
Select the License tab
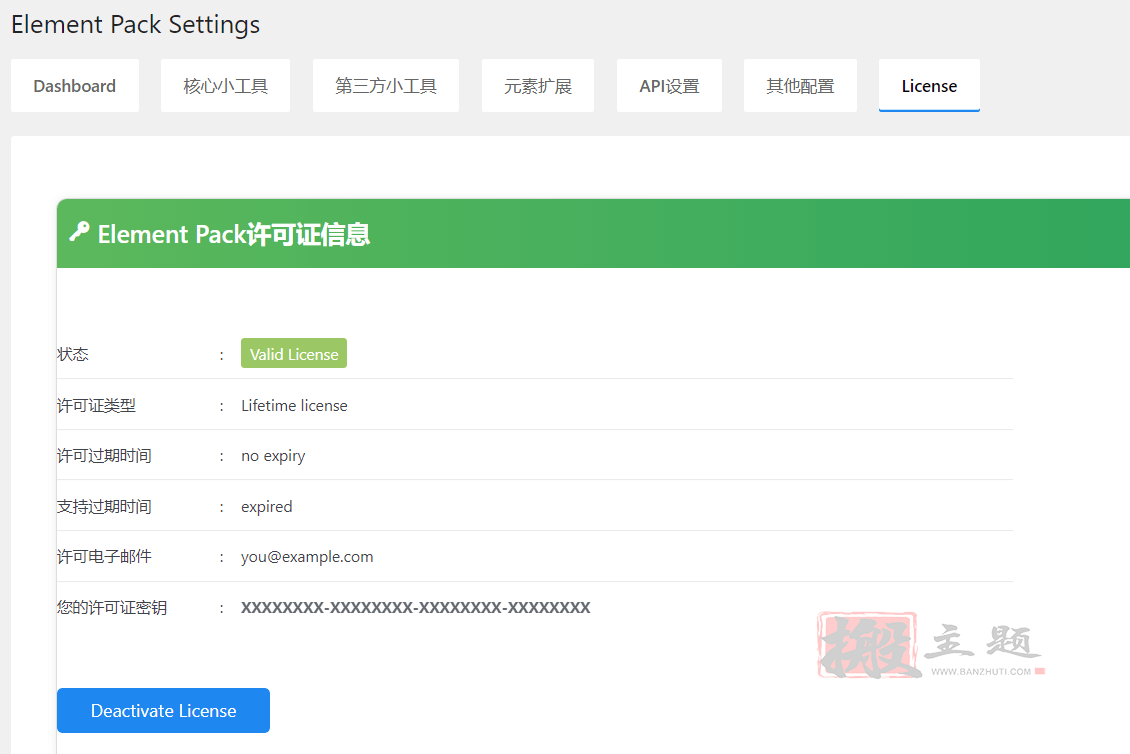[929, 86]
